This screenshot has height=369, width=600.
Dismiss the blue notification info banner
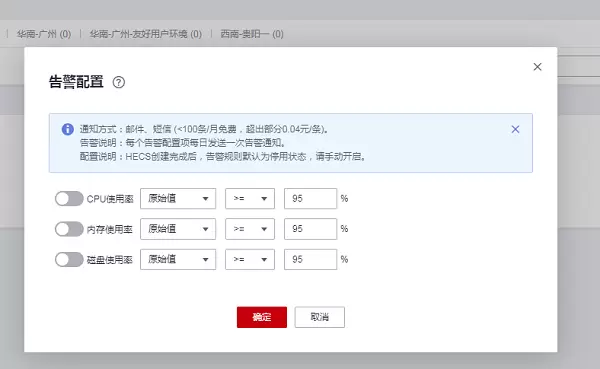[x=515, y=129]
